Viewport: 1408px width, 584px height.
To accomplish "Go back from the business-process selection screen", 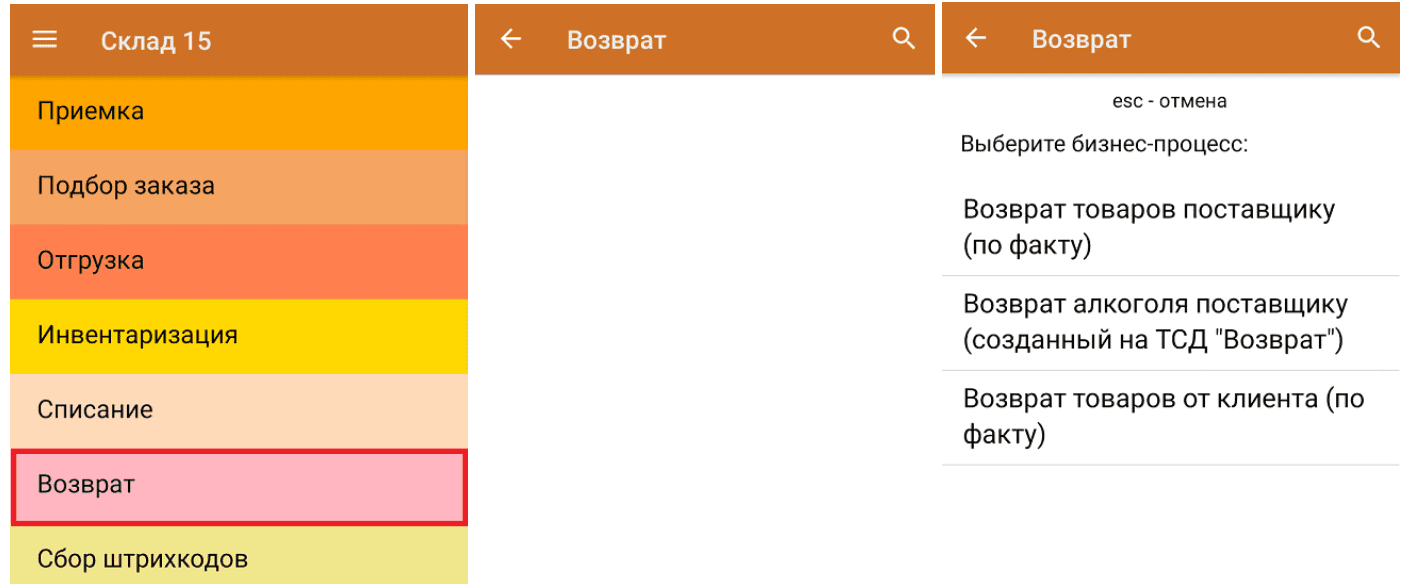I will tap(975, 39).
